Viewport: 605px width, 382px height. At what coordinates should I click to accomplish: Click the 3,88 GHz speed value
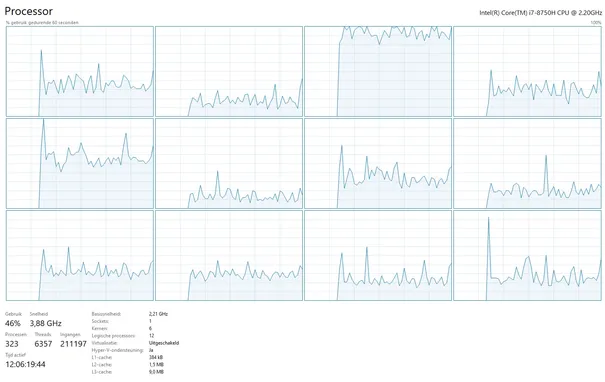[x=46, y=323]
